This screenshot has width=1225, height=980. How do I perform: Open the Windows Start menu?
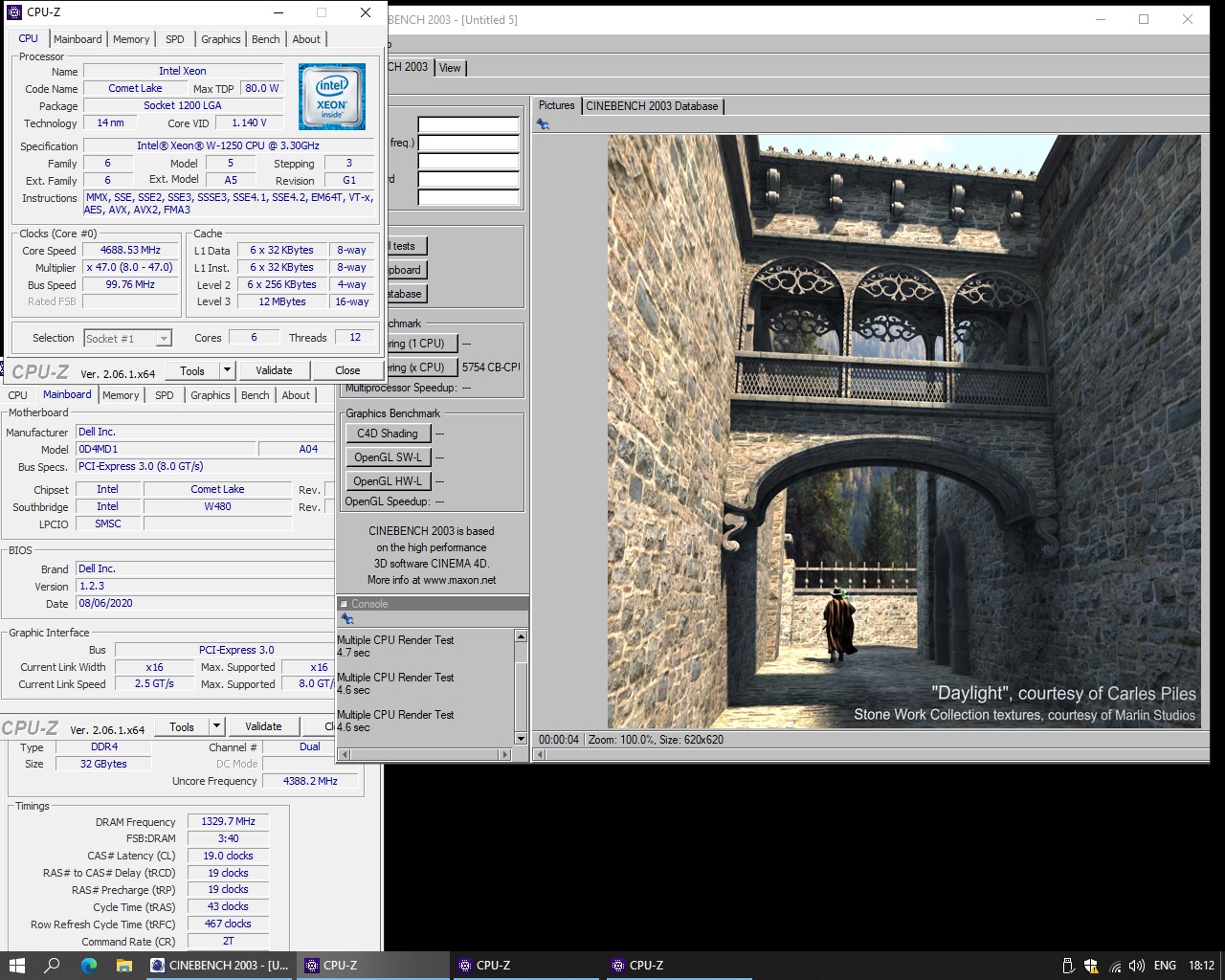pyautogui.click(x=16, y=966)
